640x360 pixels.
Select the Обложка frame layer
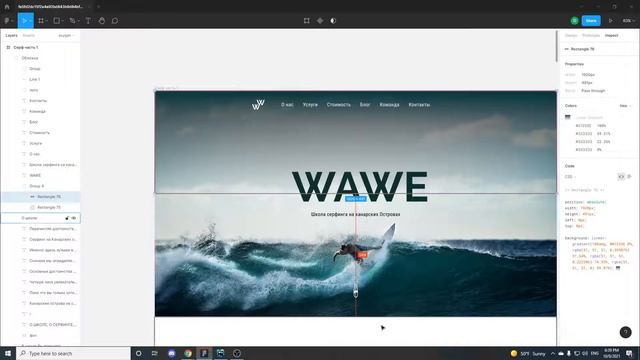coord(41,58)
